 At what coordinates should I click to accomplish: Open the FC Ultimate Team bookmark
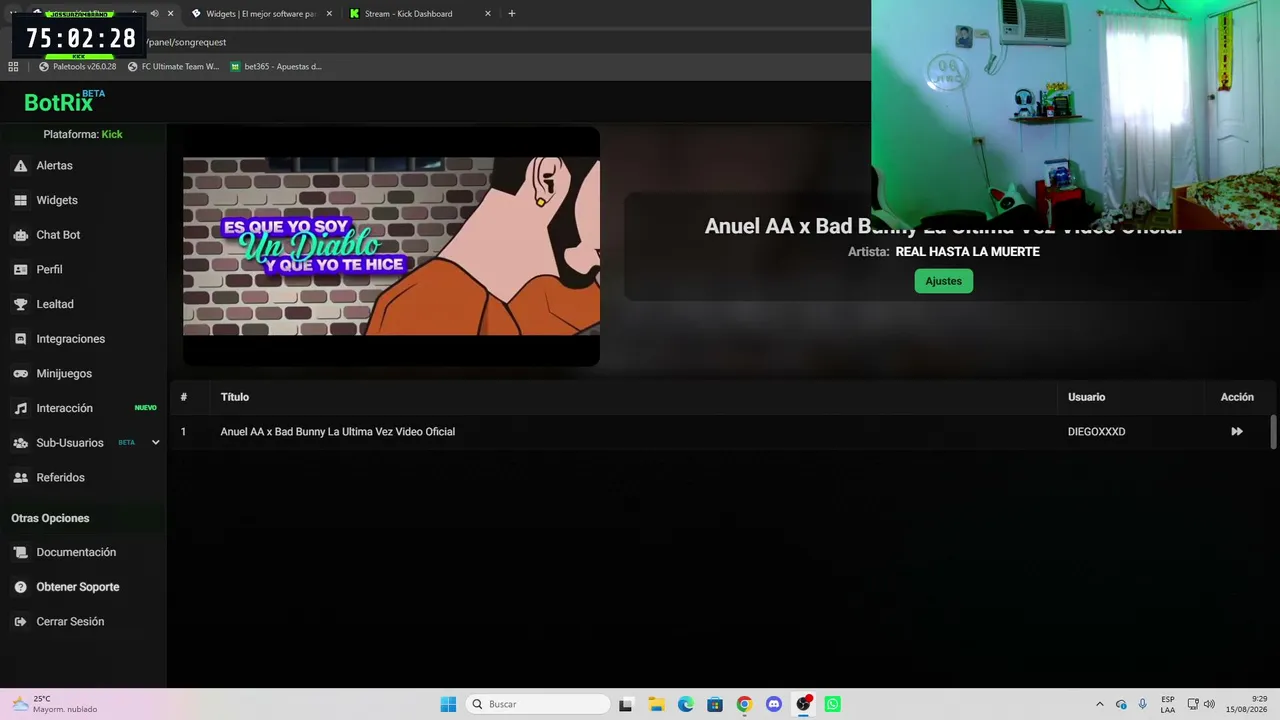(x=173, y=67)
